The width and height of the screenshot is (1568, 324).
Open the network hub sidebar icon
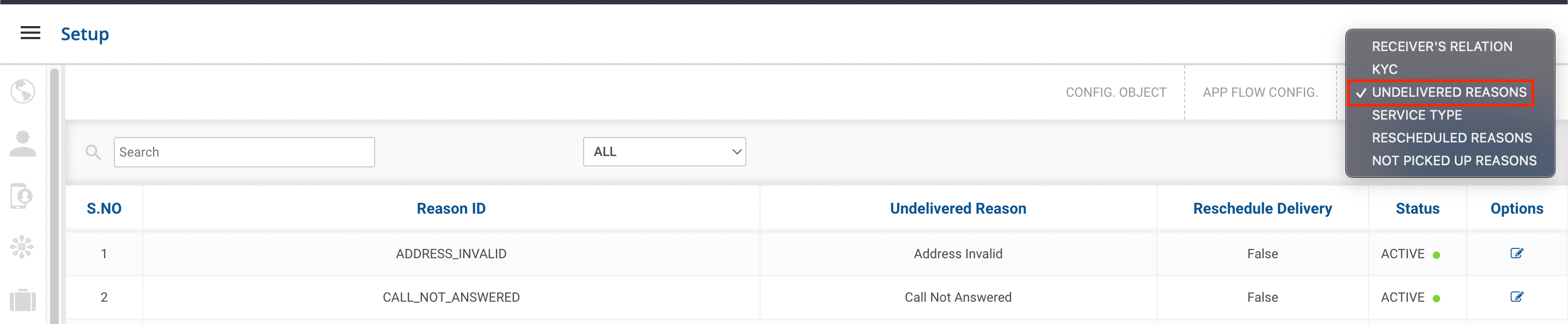pos(22,247)
